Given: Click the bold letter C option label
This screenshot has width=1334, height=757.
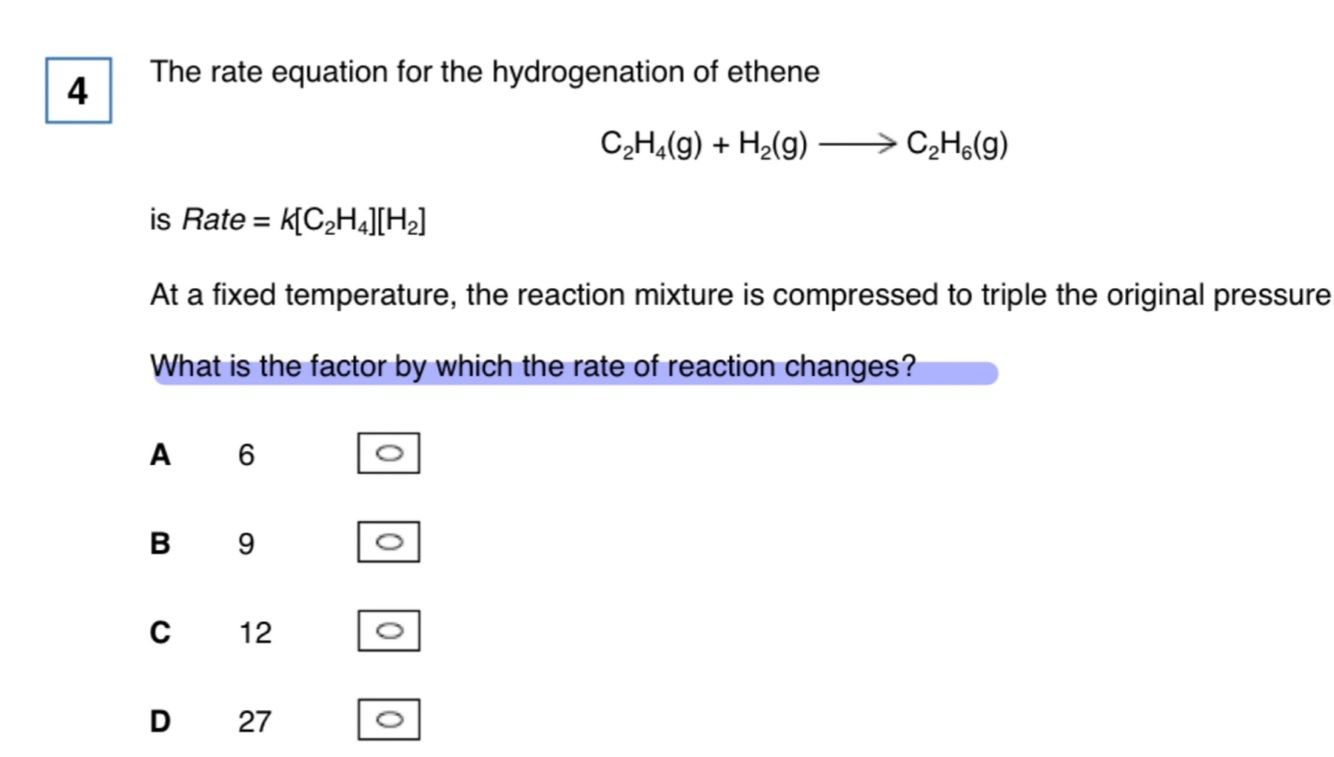Looking at the screenshot, I should point(160,633).
